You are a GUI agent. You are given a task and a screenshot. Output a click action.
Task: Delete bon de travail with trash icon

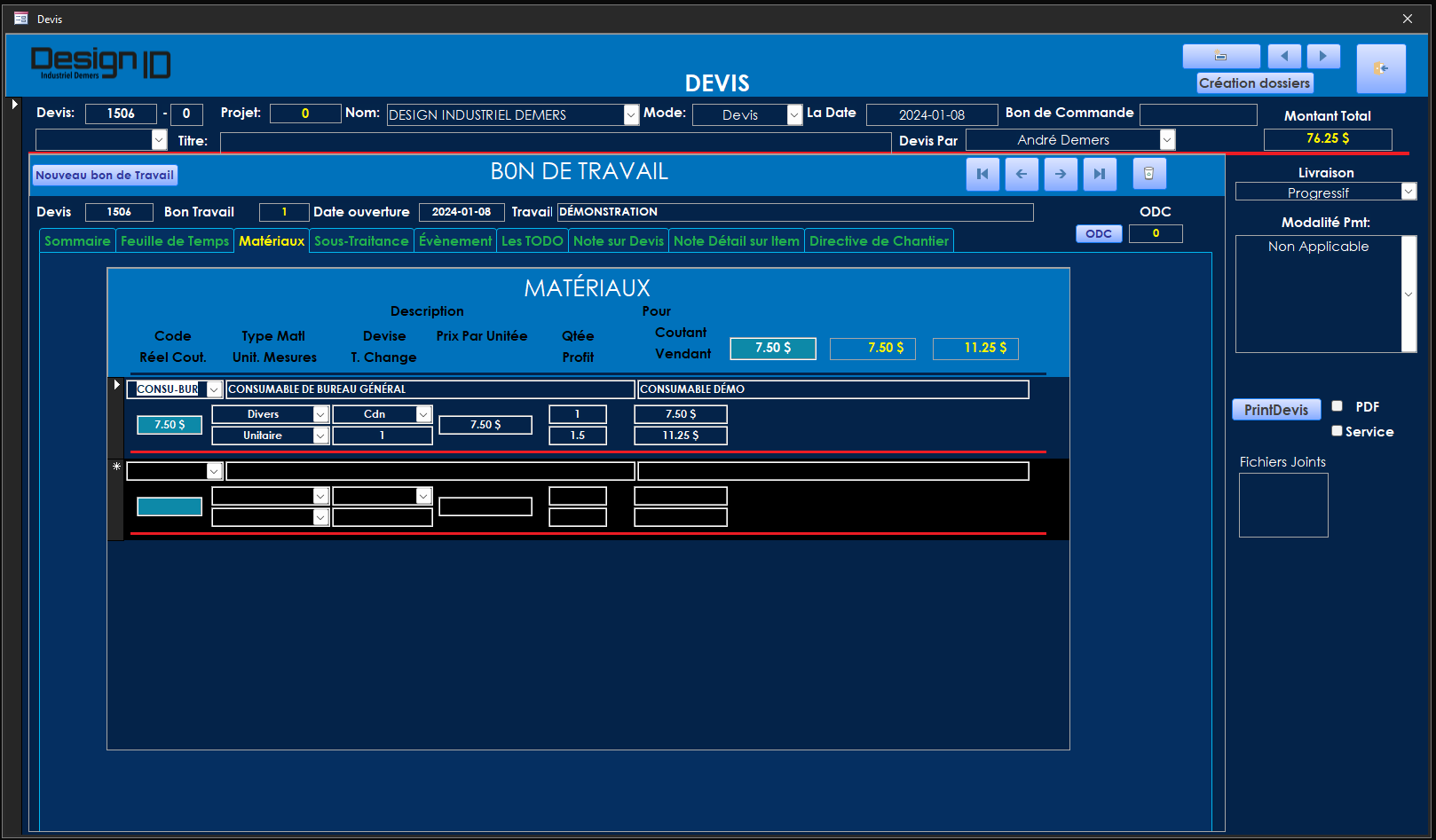(x=1148, y=174)
